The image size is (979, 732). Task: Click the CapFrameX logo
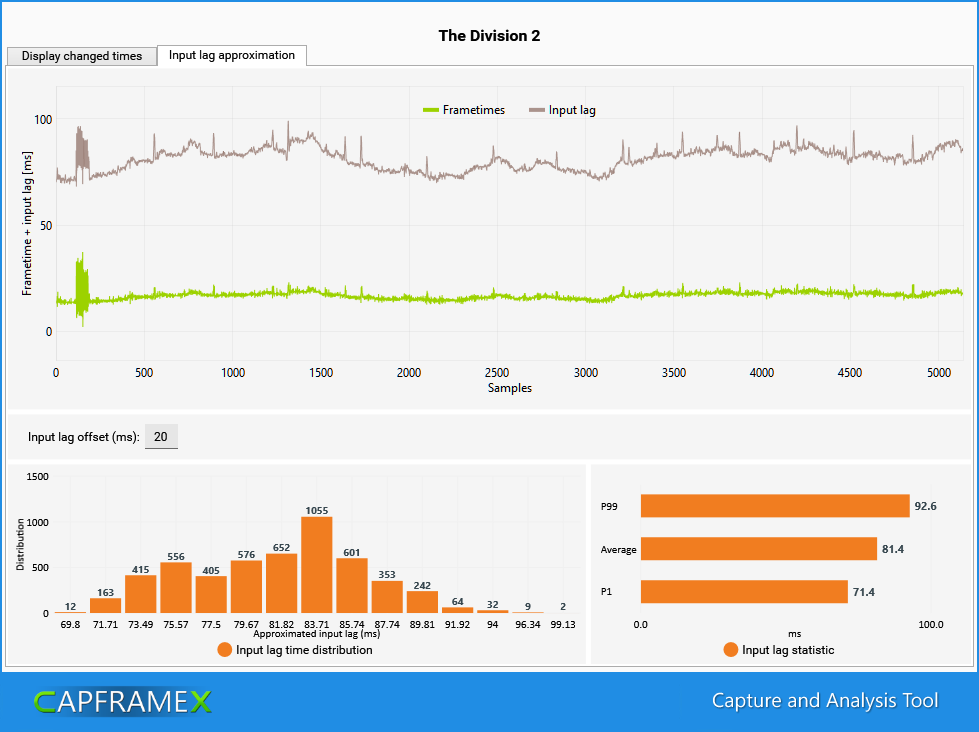click(123, 701)
